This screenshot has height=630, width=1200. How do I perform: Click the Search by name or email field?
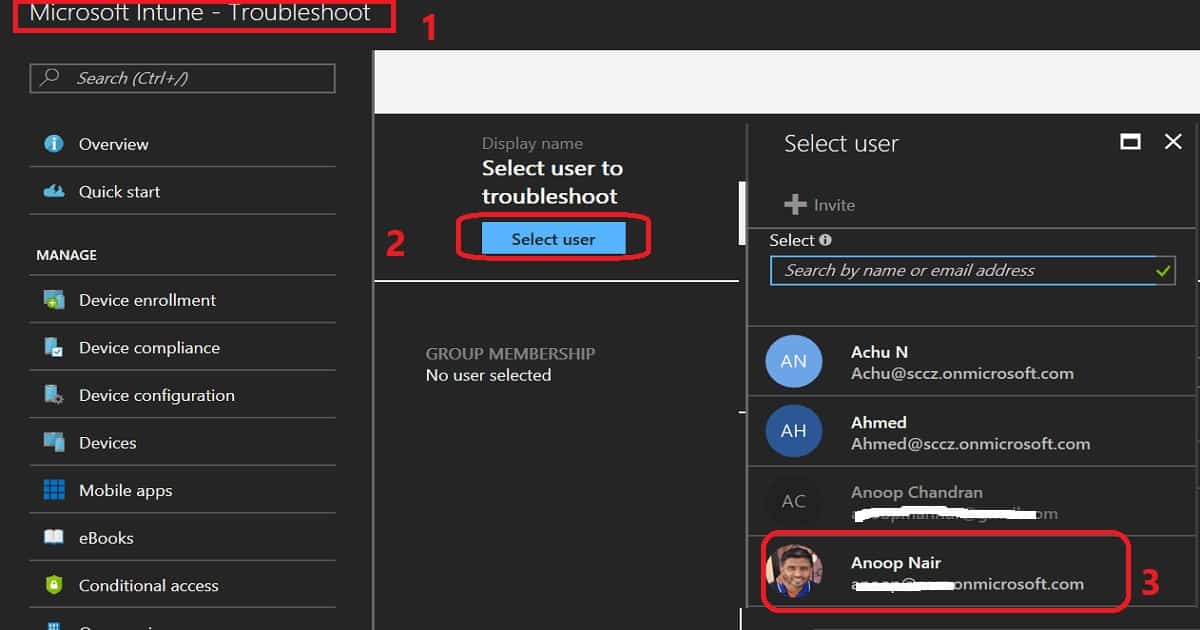click(x=973, y=270)
